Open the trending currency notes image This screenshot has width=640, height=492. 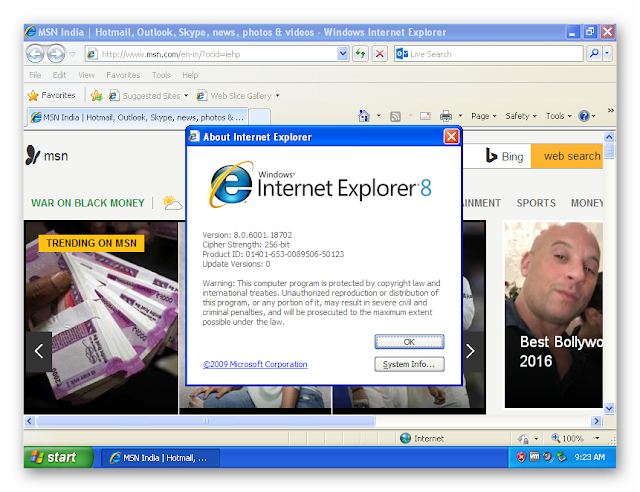click(101, 317)
